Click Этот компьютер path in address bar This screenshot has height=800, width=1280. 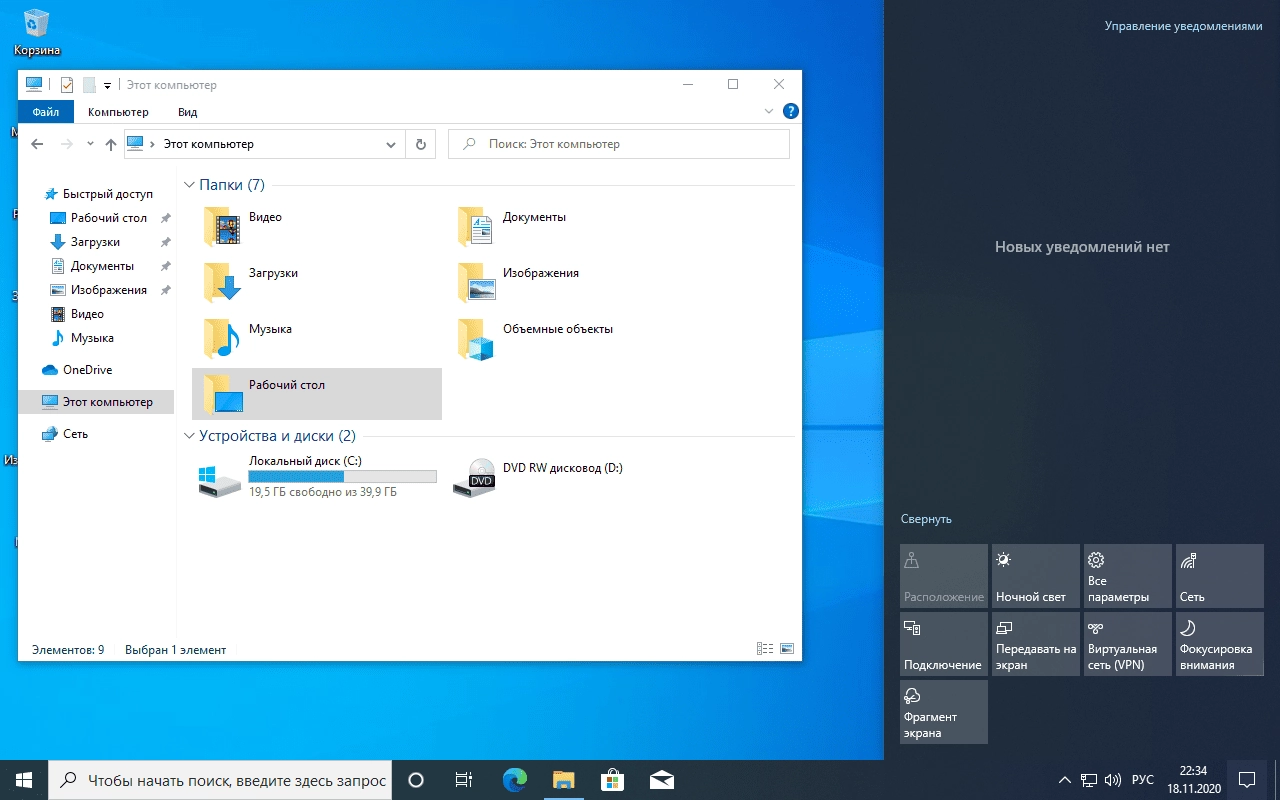pyautogui.click(x=208, y=144)
